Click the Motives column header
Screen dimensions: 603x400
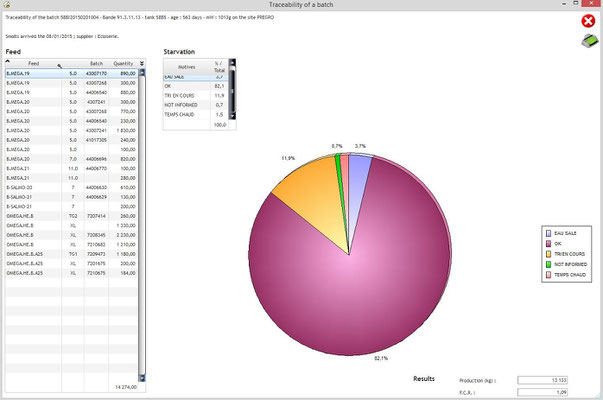coord(187,67)
